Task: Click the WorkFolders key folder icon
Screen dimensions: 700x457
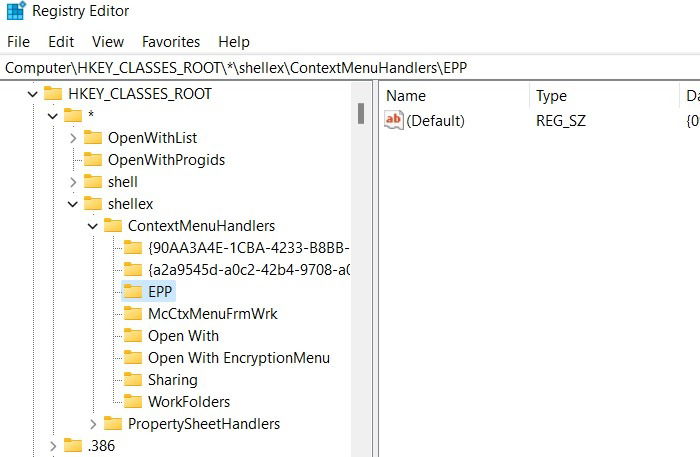Action: click(x=133, y=402)
